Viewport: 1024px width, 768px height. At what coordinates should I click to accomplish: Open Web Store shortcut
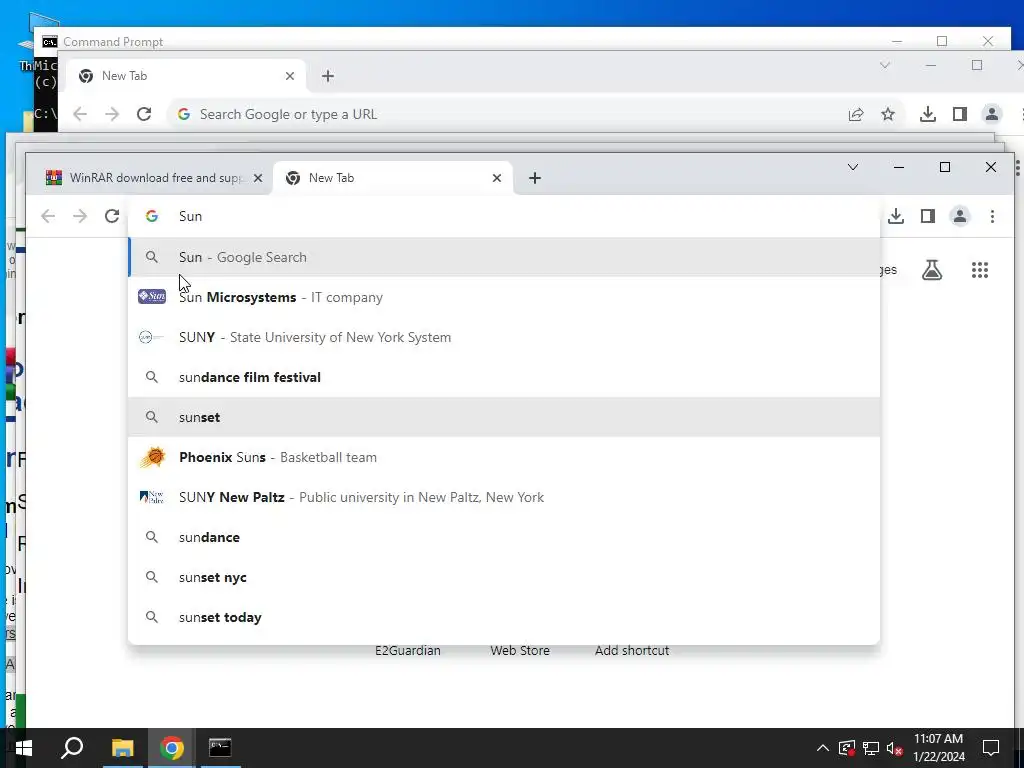coord(520,650)
